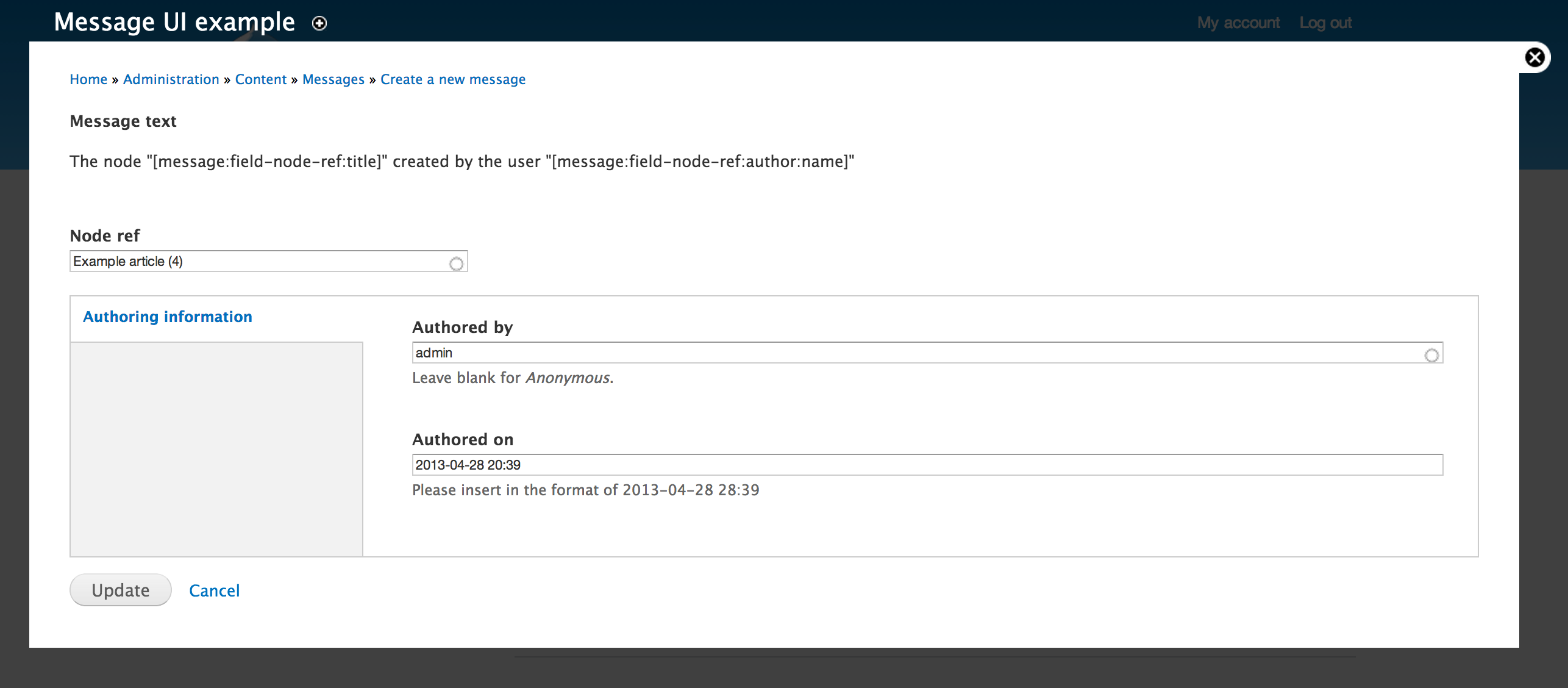Click the Create a new message breadcrumb
This screenshot has height=688, width=1568.
click(452, 79)
